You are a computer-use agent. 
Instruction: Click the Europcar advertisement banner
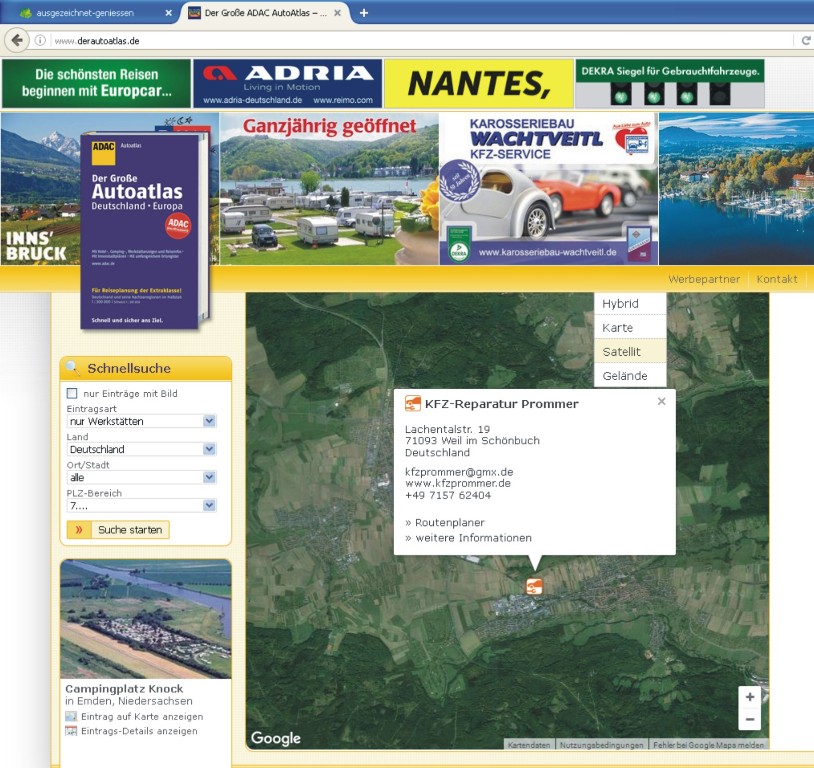coord(96,83)
